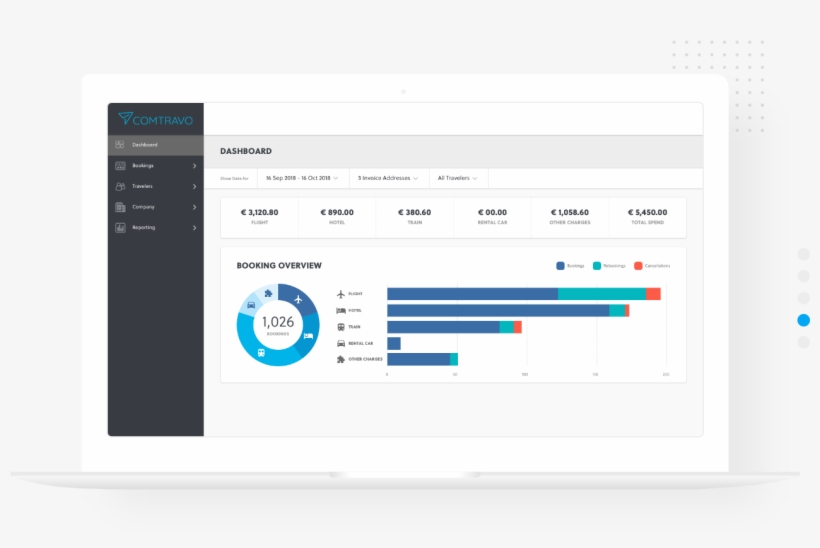Screen dimensions: 820x548
Task: Click the Train icon in chart
Action: pyautogui.click(x=341, y=327)
